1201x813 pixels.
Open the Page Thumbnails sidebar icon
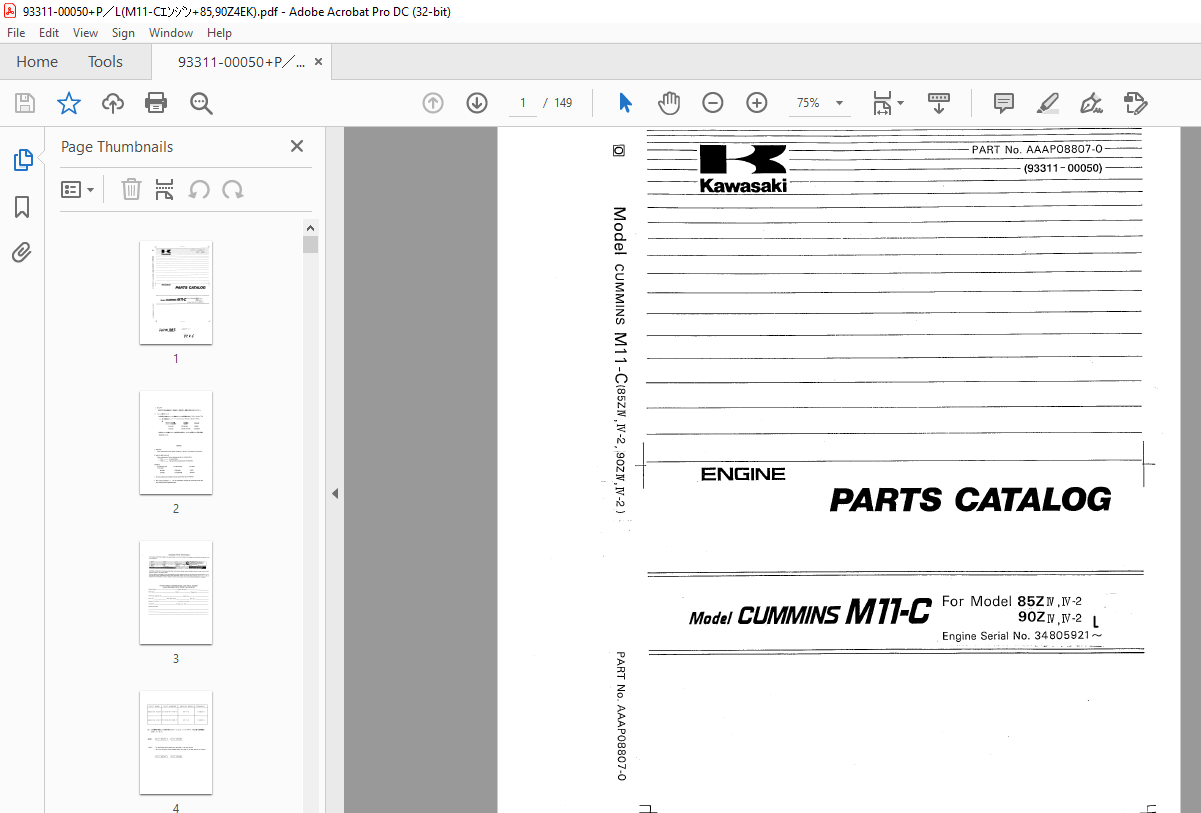pos(22,160)
